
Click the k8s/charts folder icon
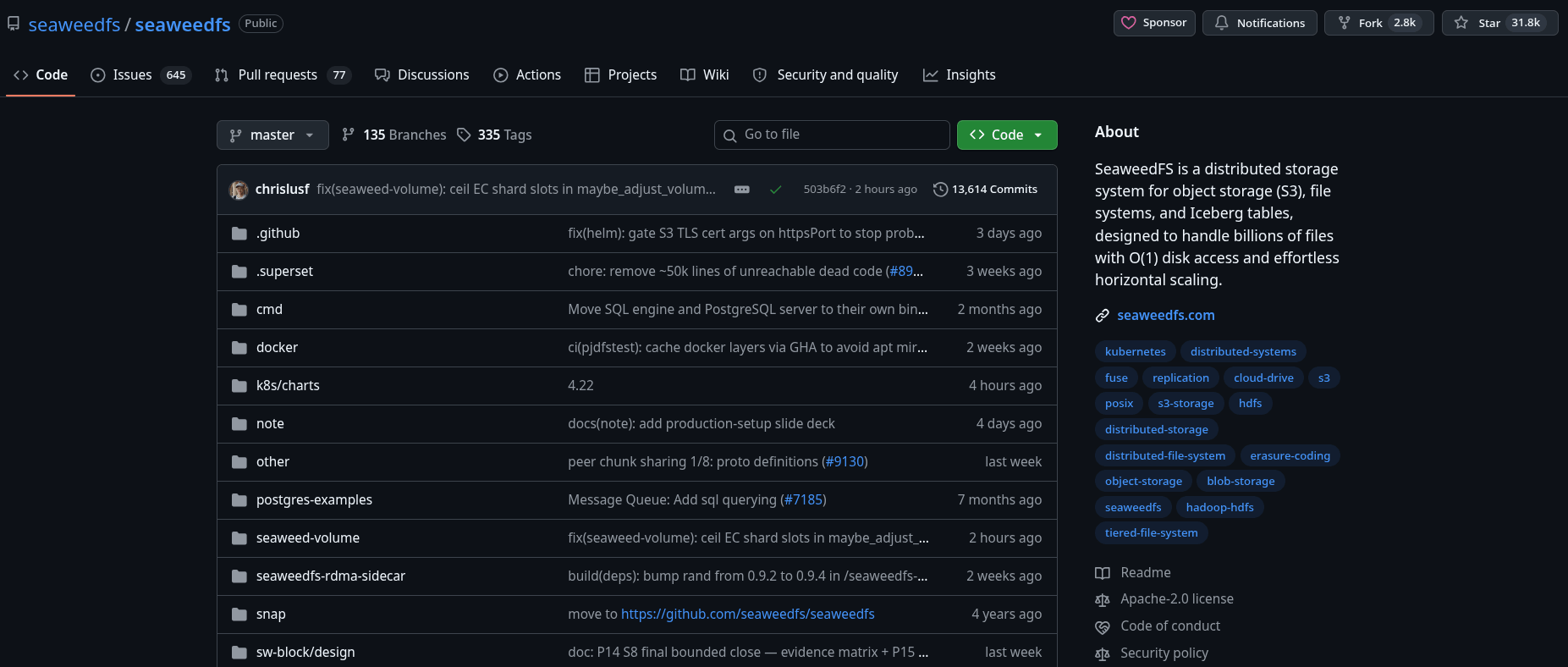239,386
